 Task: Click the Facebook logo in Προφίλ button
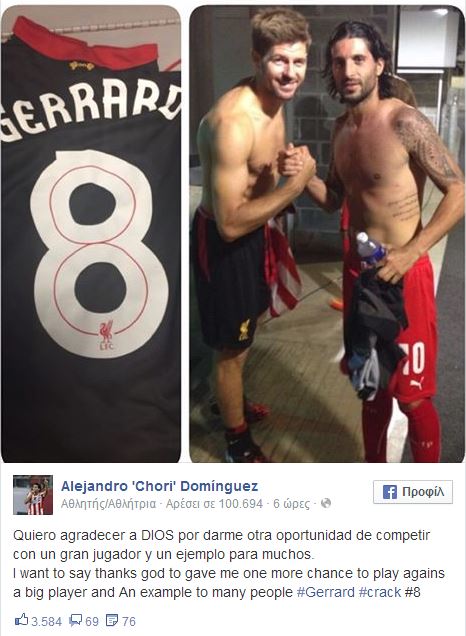tap(389, 492)
